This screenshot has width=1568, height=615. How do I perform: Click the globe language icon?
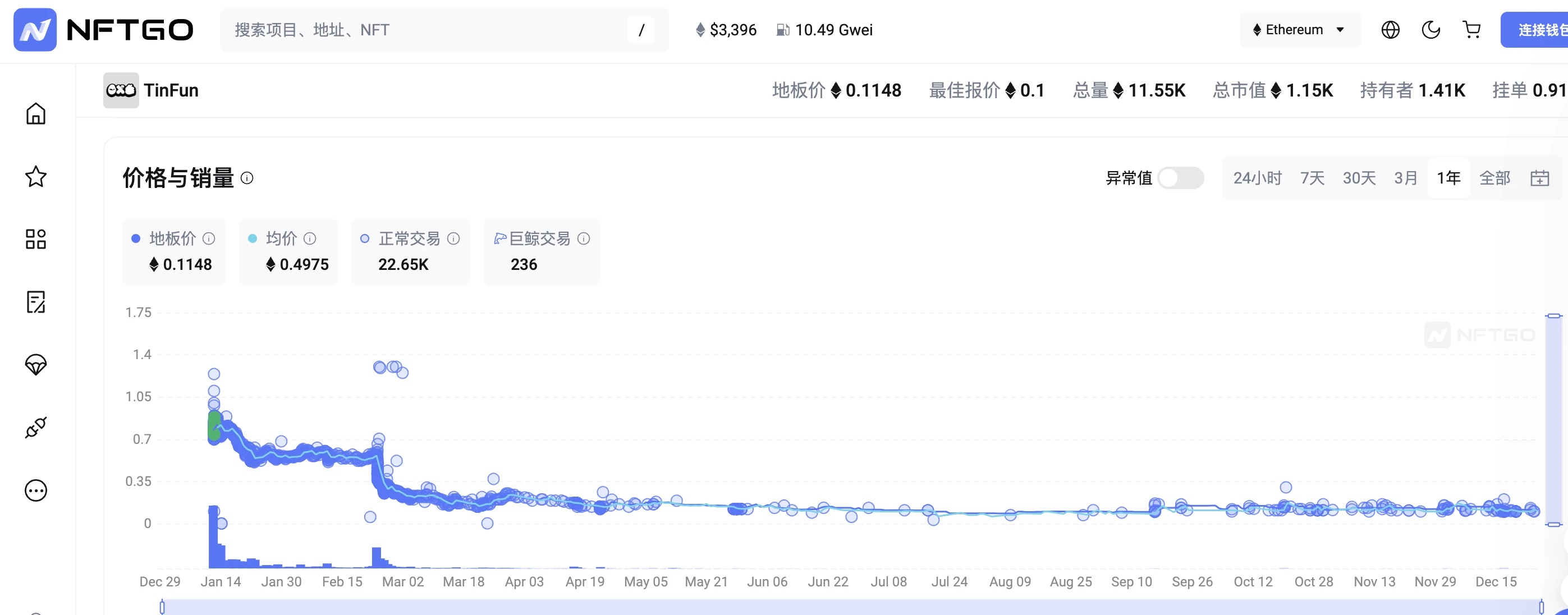coord(1390,30)
